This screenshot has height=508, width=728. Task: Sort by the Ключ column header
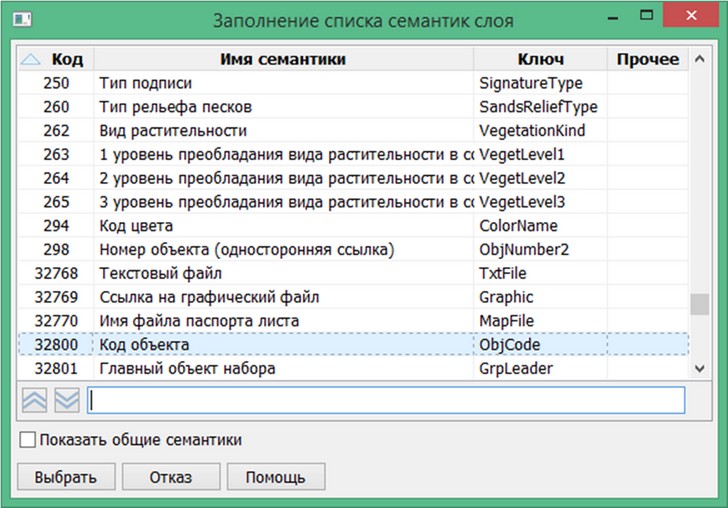click(540, 60)
